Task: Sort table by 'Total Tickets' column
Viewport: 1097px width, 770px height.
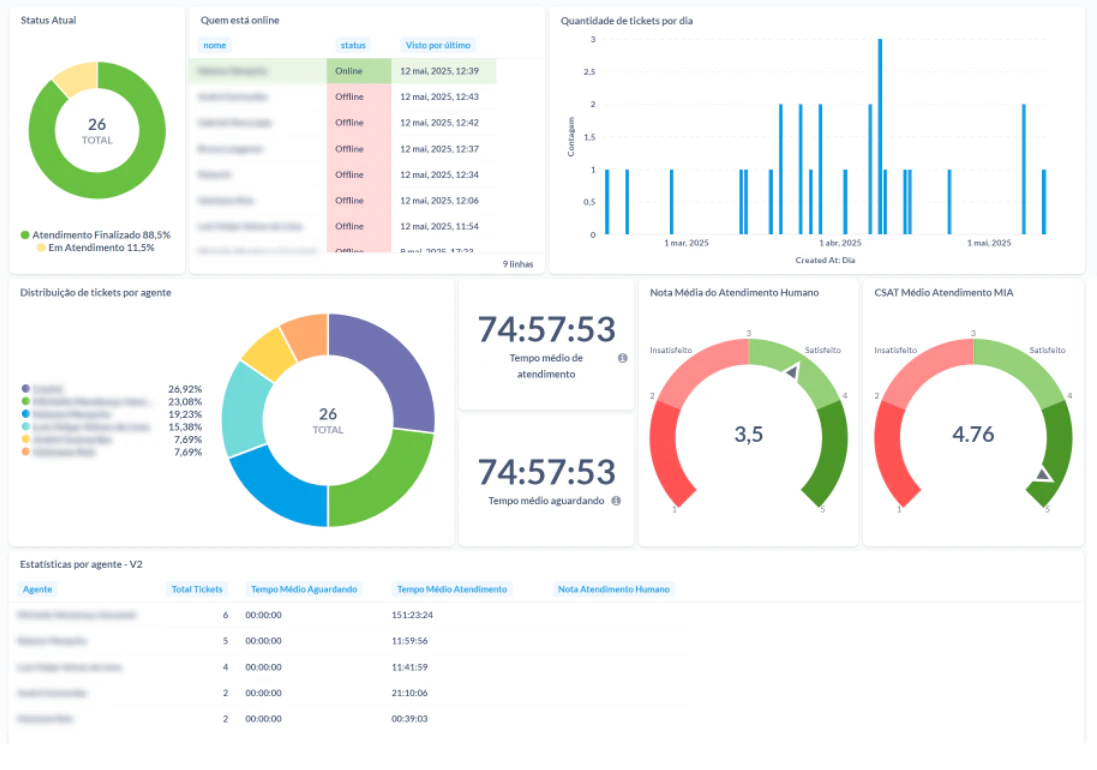Action: (197, 589)
